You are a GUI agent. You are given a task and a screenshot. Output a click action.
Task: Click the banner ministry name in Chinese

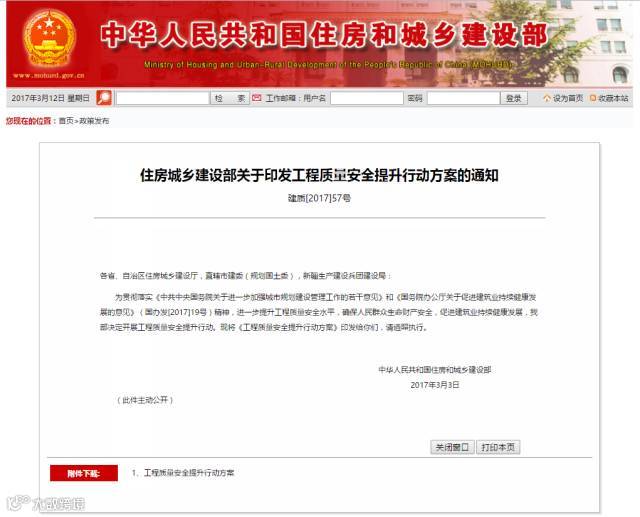(323, 35)
